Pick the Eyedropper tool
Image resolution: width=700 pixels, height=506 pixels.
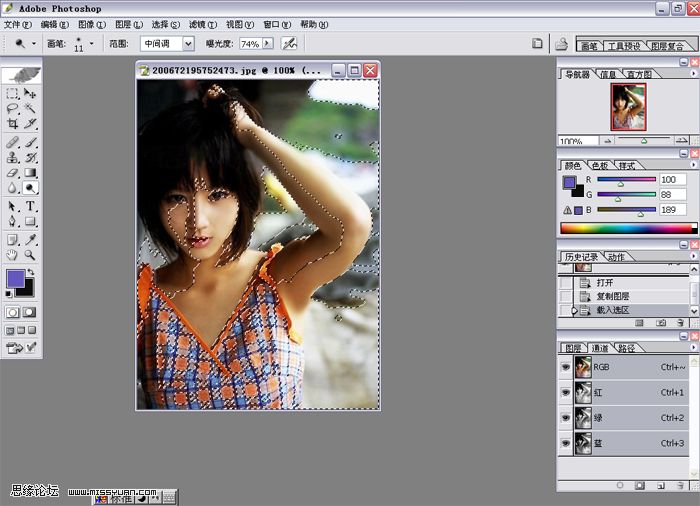click(x=30, y=240)
